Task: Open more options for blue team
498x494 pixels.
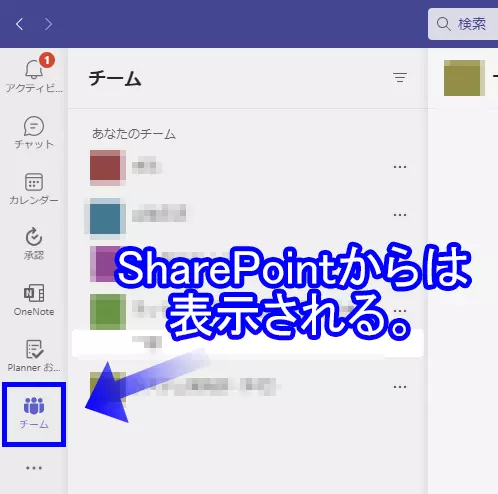Action: (400, 215)
